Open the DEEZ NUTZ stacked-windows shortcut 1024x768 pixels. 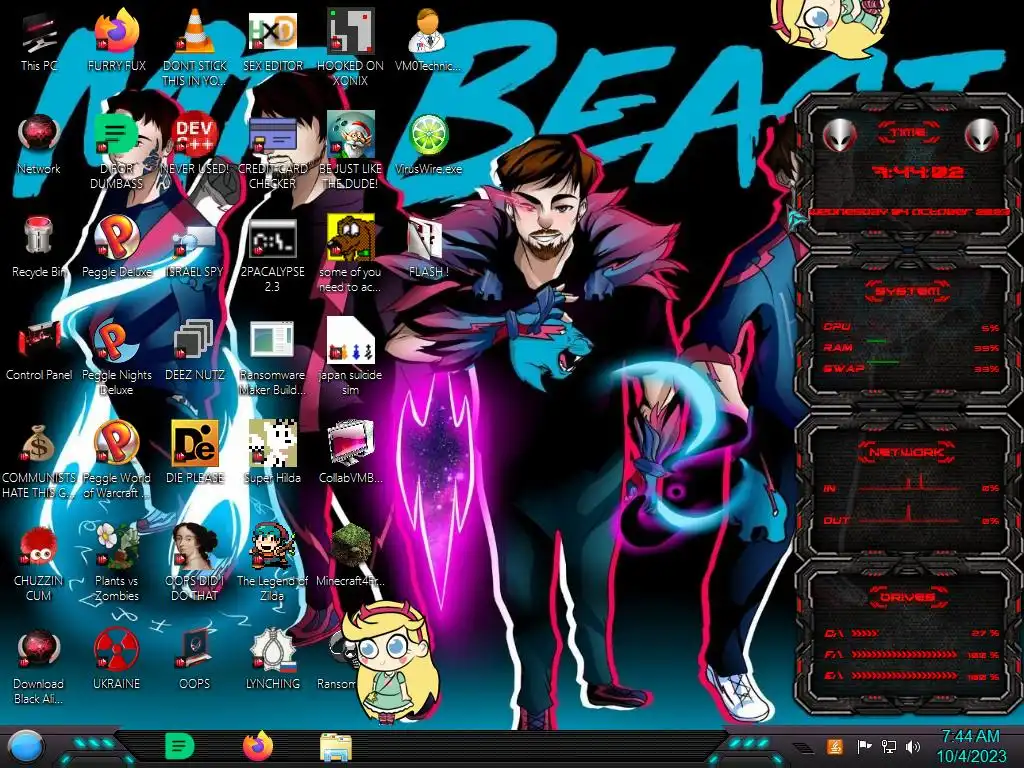[x=195, y=350]
